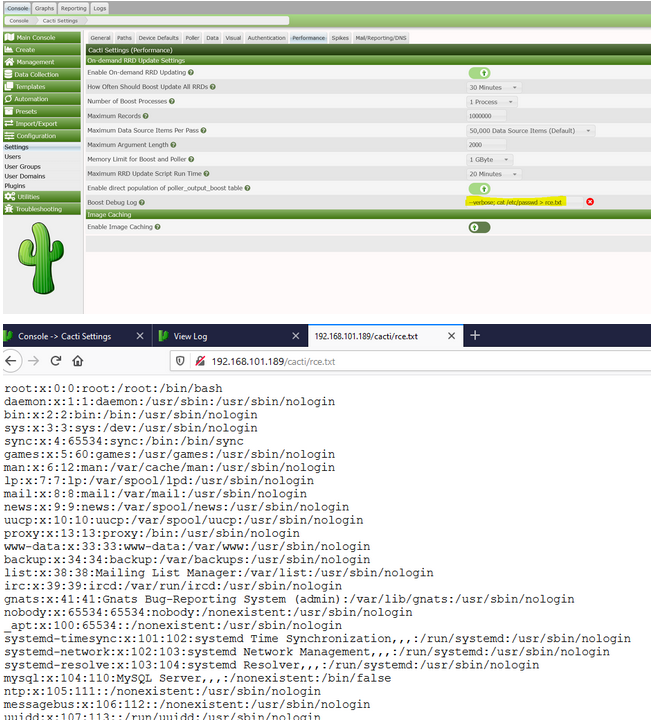657x720 pixels.
Task: Click the help icon next to Maximum RRD Update Script Run Time
Action: [x=206, y=174]
